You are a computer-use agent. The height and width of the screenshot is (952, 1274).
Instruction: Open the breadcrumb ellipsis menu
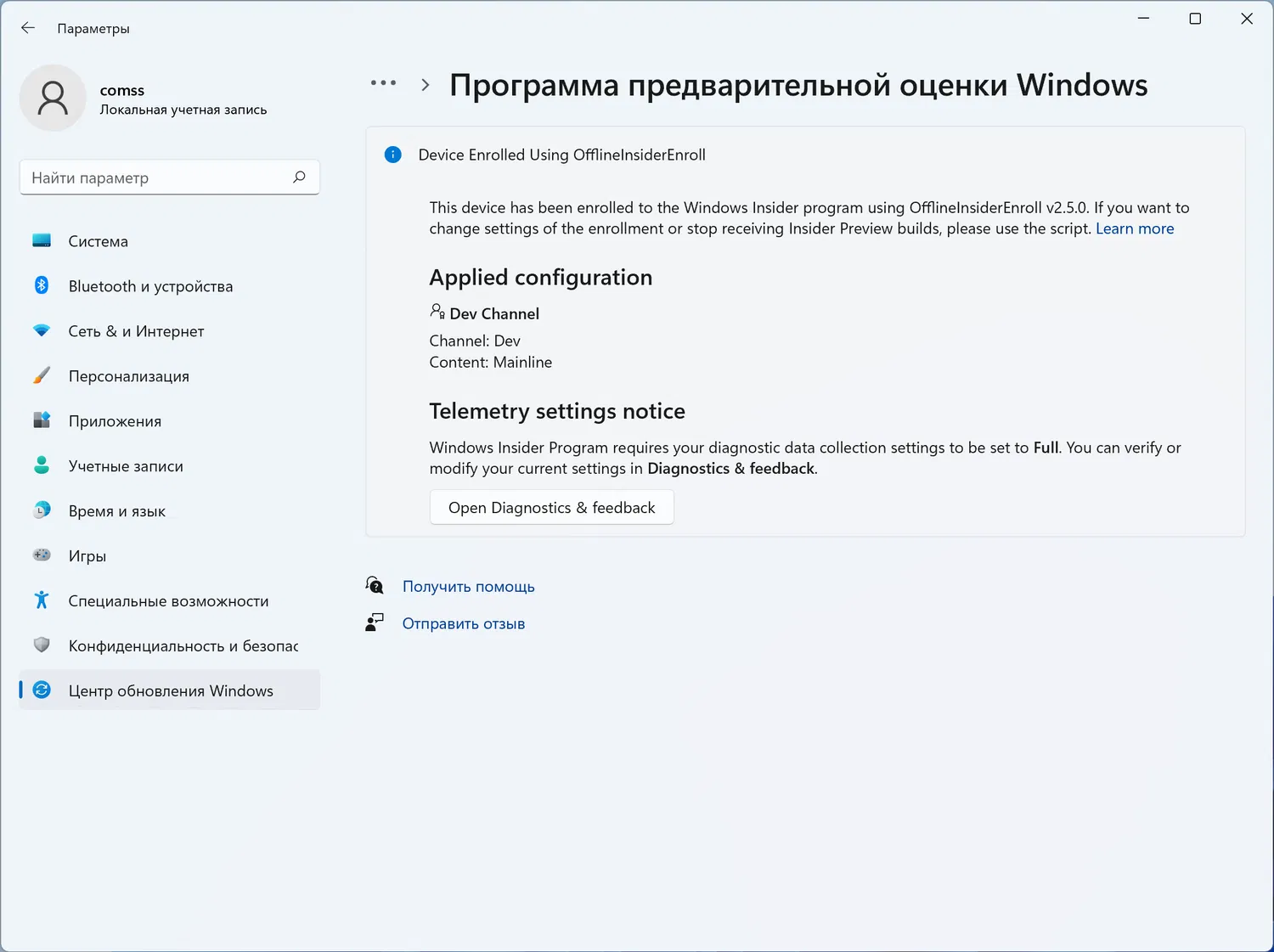tap(383, 83)
